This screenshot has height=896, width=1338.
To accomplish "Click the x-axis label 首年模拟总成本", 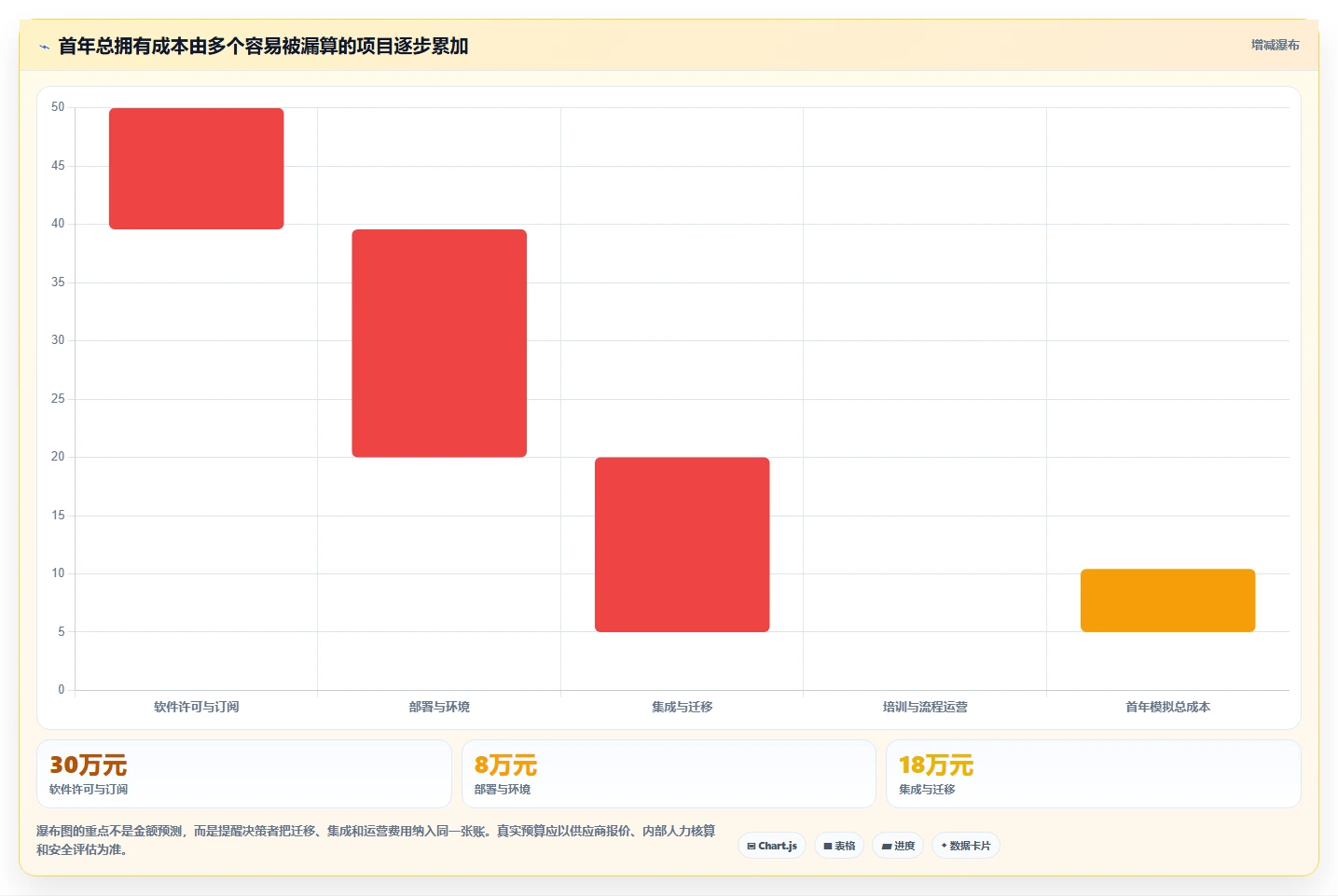I will [1168, 707].
